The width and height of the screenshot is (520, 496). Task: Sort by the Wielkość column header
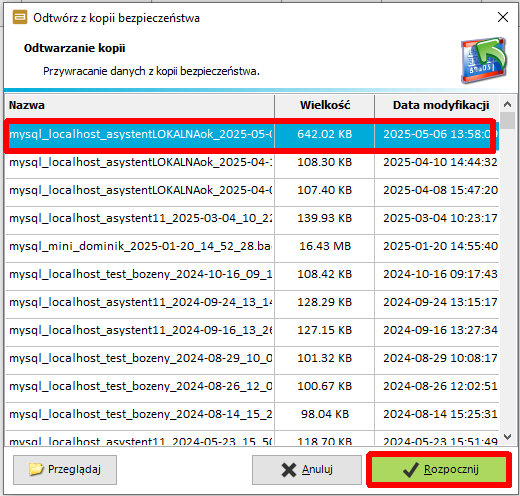[x=325, y=106]
